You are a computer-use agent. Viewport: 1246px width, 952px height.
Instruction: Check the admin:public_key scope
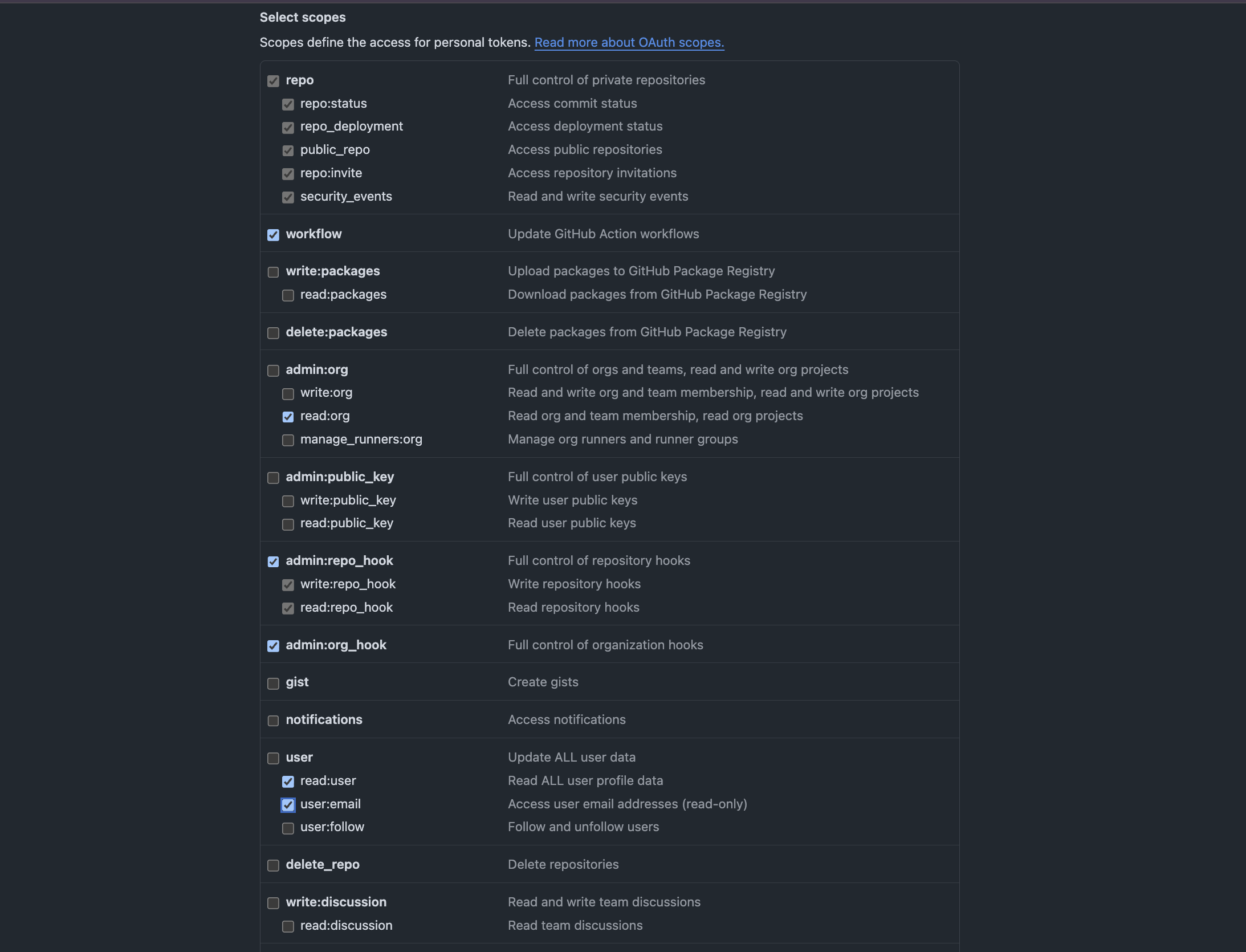(x=274, y=478)
